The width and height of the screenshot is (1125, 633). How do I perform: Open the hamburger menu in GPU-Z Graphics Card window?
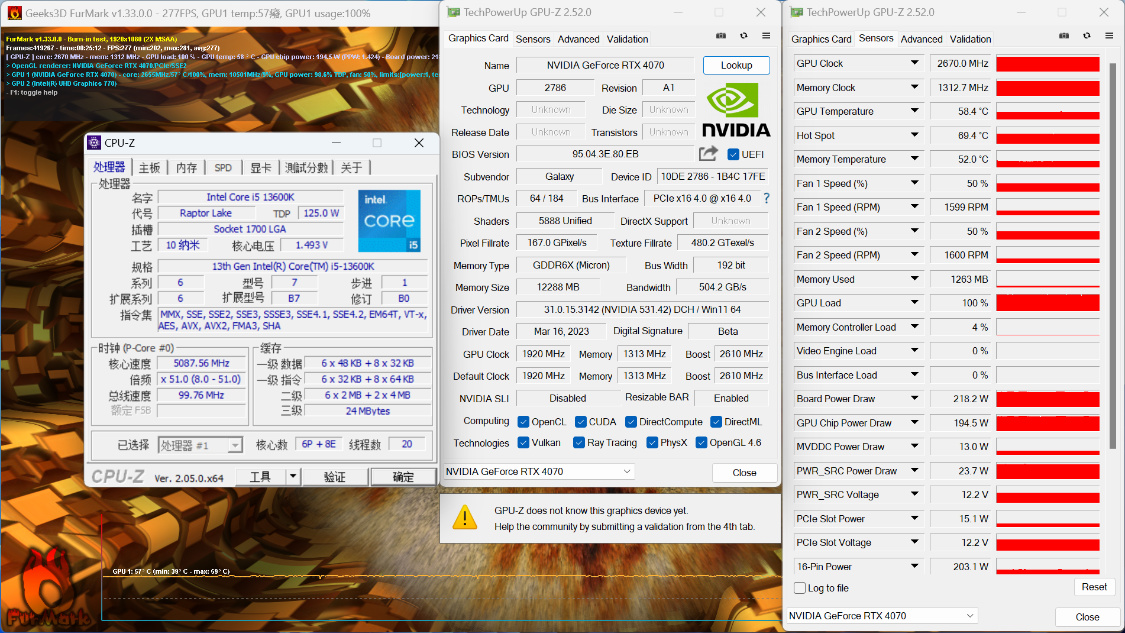coord(766,36)
